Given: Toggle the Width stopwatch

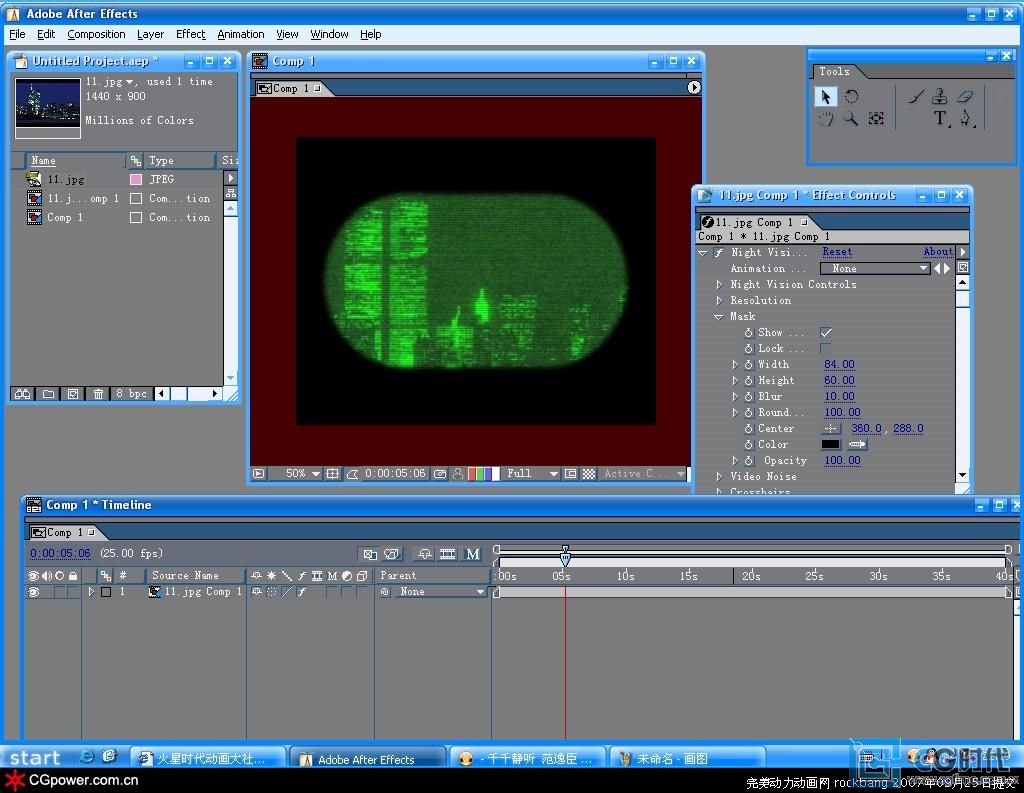Looking at the screenshot, I should tap(748, 364).
